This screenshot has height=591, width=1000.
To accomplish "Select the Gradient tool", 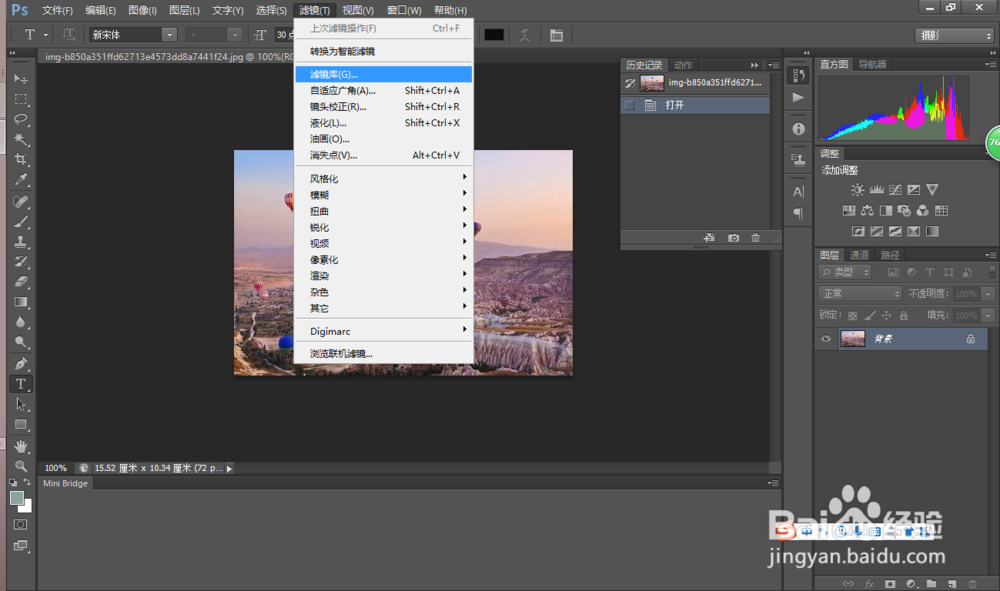I will [20, 302].
